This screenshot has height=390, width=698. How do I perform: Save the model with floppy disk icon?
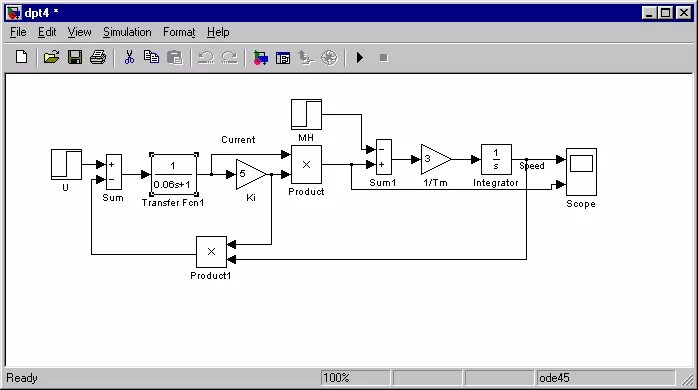(75, 57)
